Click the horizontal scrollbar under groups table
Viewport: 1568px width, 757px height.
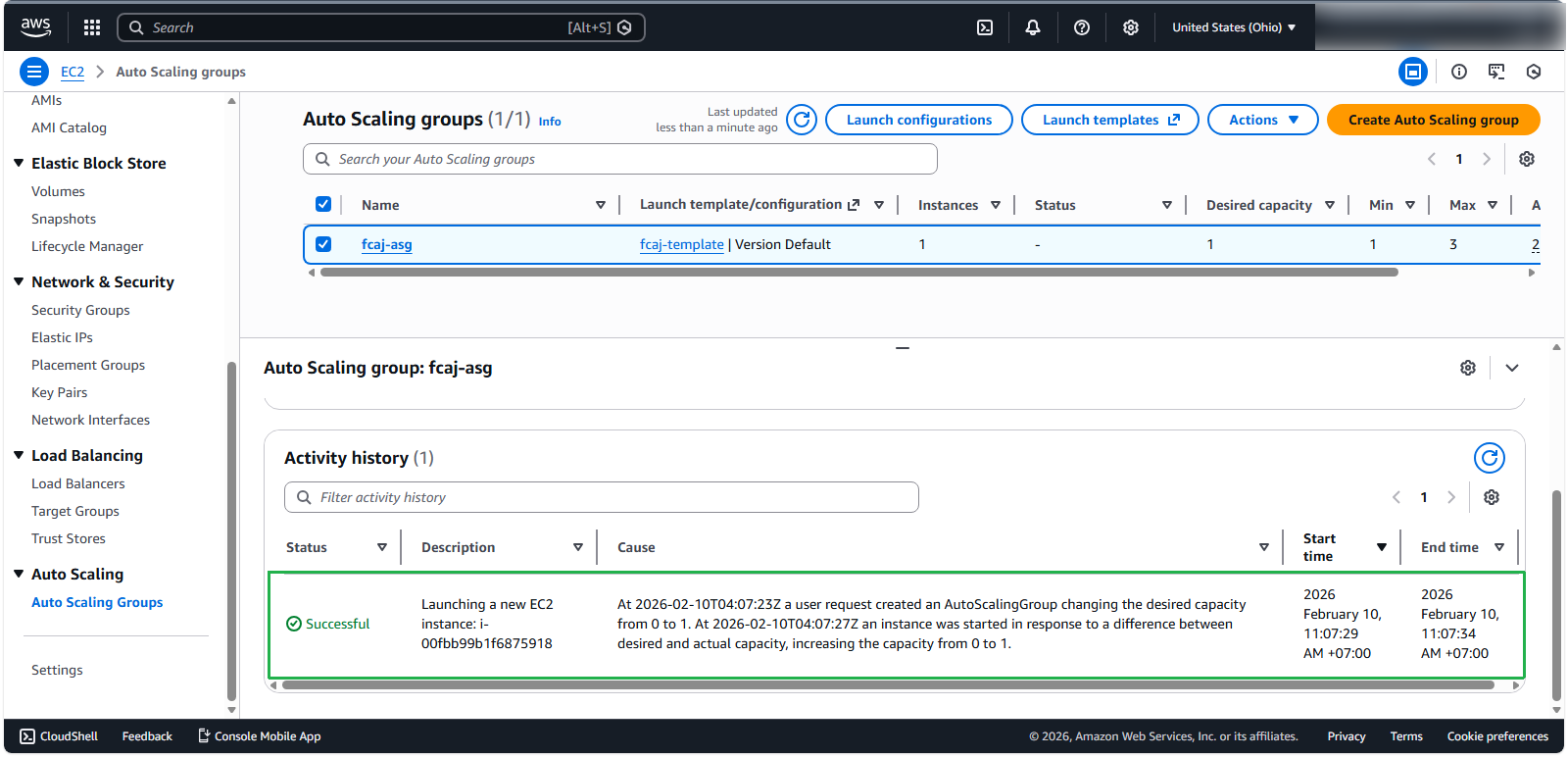tap(858, 273)
